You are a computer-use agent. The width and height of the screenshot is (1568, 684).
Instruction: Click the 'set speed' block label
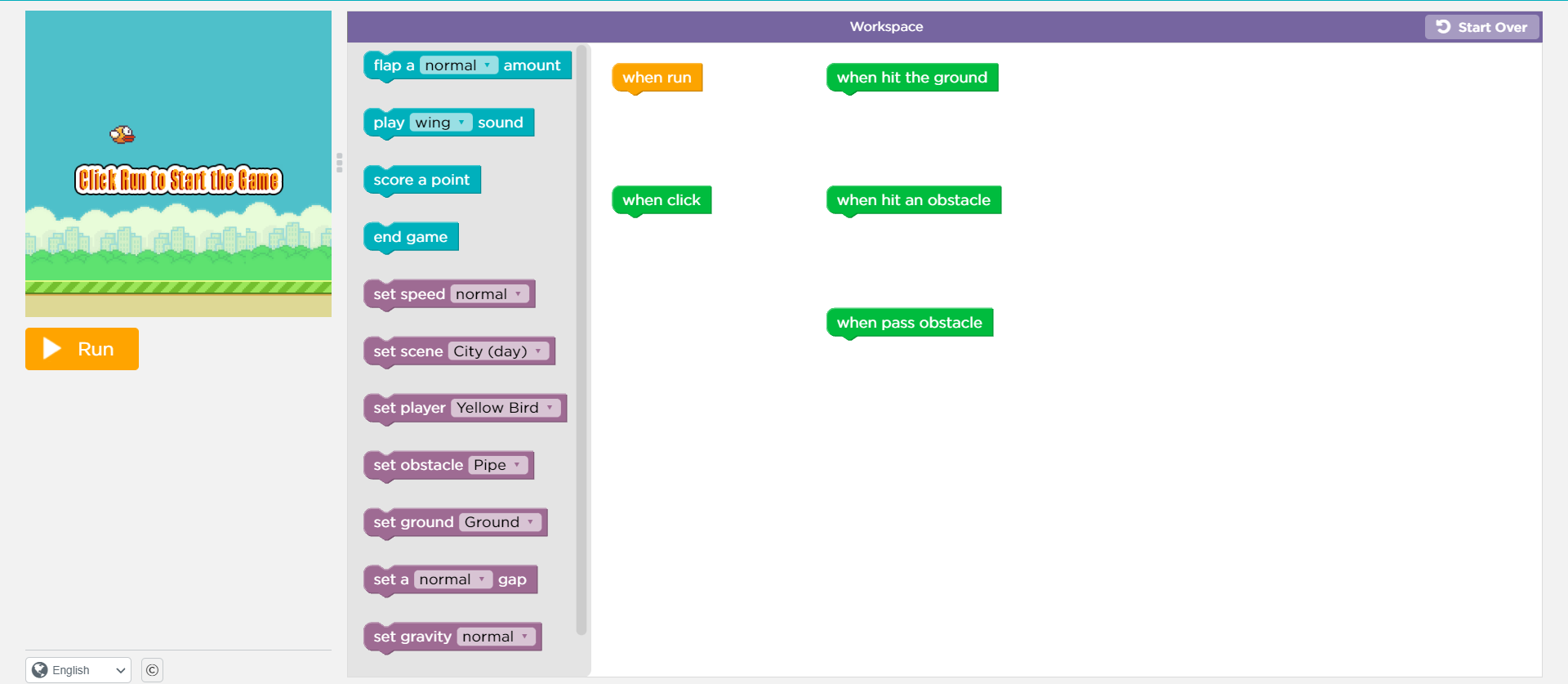(x=409, y=294)
